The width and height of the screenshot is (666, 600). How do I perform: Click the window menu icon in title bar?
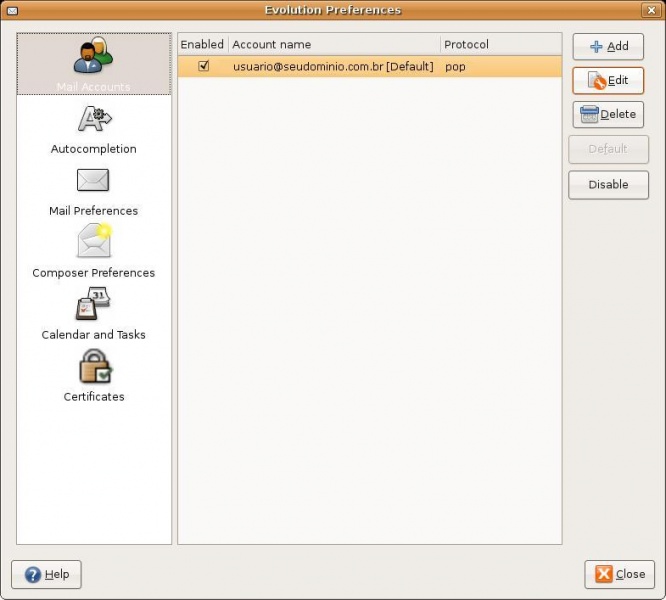[x=12, y=10]
